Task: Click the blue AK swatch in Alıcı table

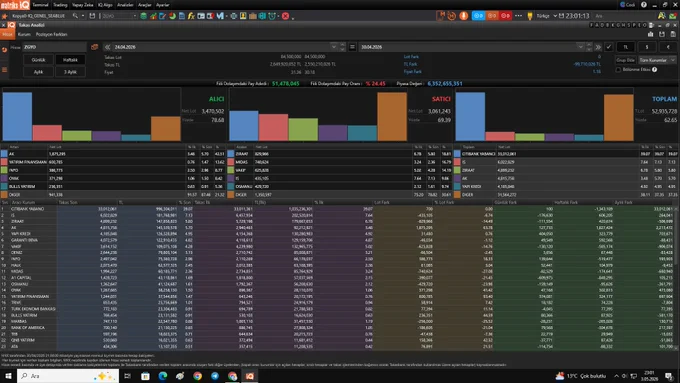Action: coord(4,154)
